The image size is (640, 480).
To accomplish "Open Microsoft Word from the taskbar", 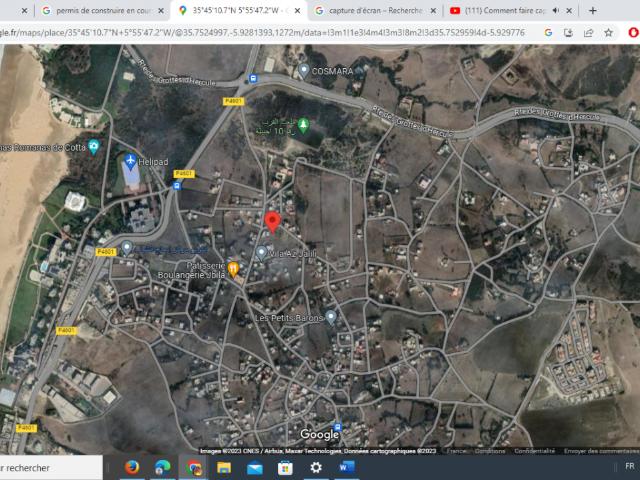I will tap(347, 467).
